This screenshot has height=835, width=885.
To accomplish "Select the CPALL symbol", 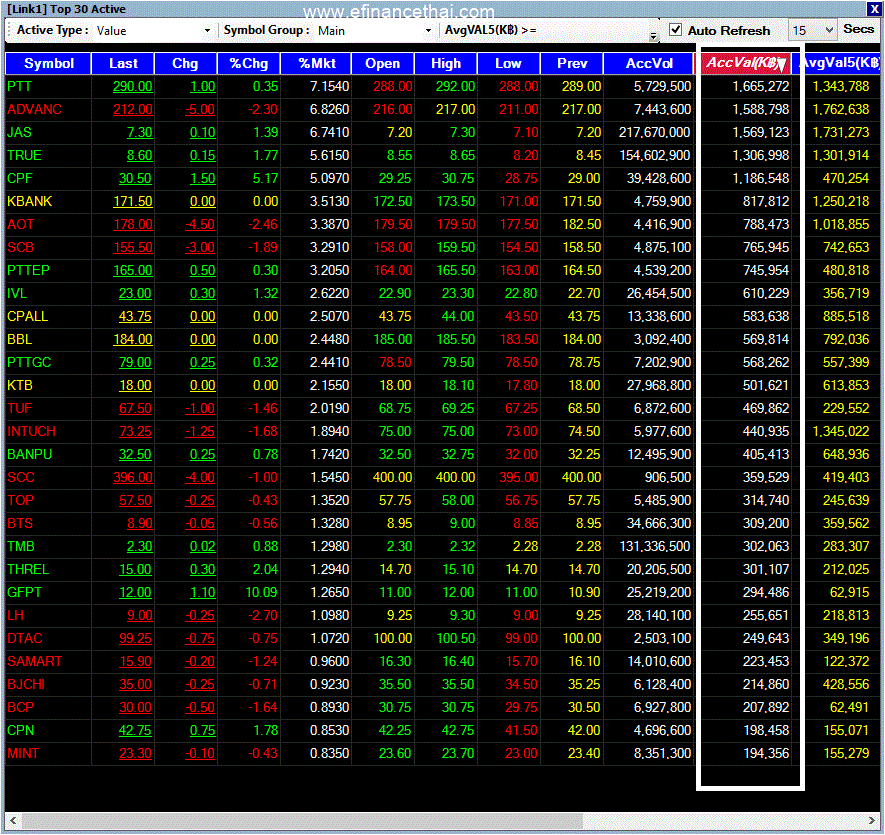I will pos(27,317).
